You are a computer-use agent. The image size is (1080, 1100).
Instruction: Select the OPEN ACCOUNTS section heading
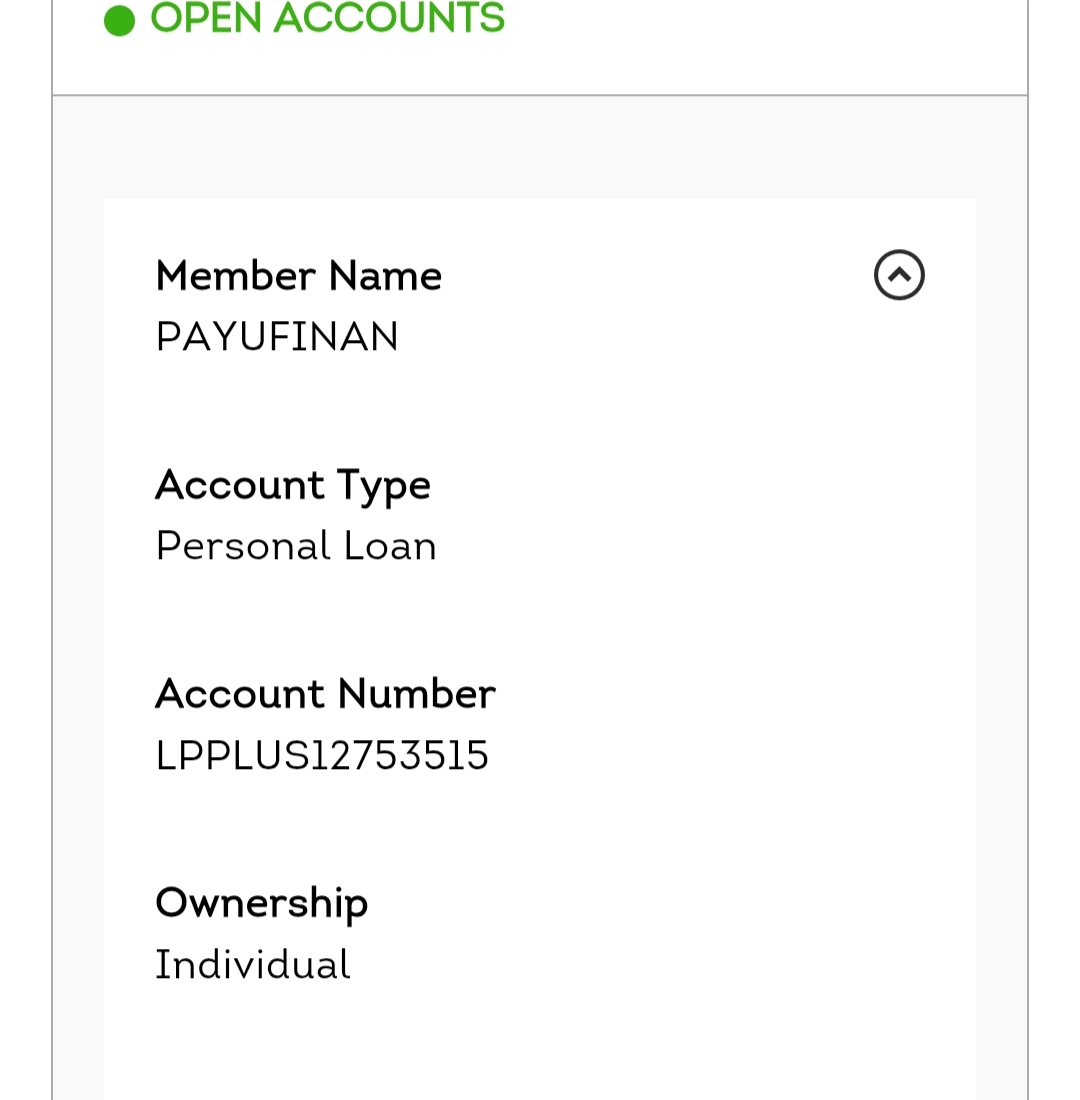tap(327, 19)
